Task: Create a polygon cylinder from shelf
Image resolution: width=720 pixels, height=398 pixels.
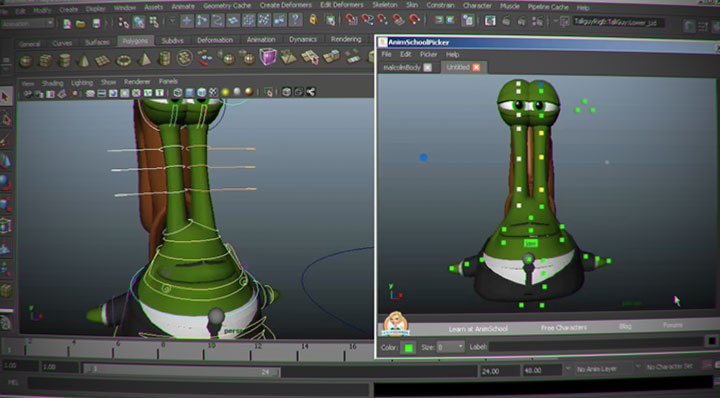Action: 65,61
